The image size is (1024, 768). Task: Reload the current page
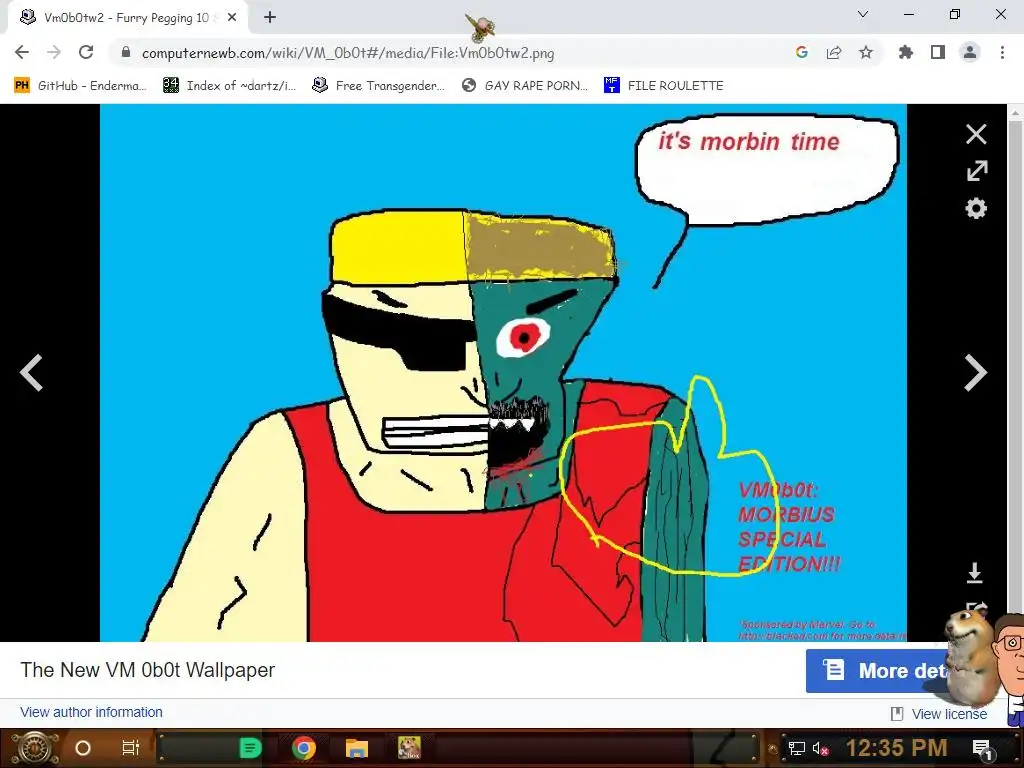[86, 52]
